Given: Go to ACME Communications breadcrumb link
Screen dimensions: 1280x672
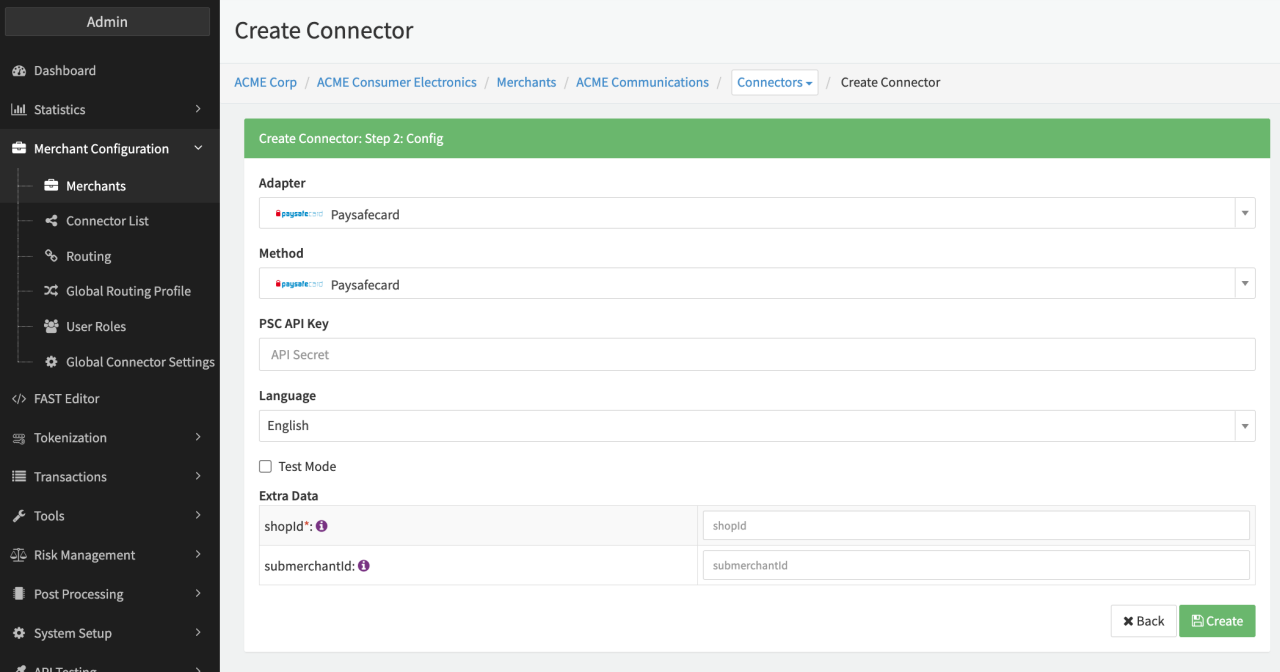Looking at the screenshot, I should click(642, 83).
